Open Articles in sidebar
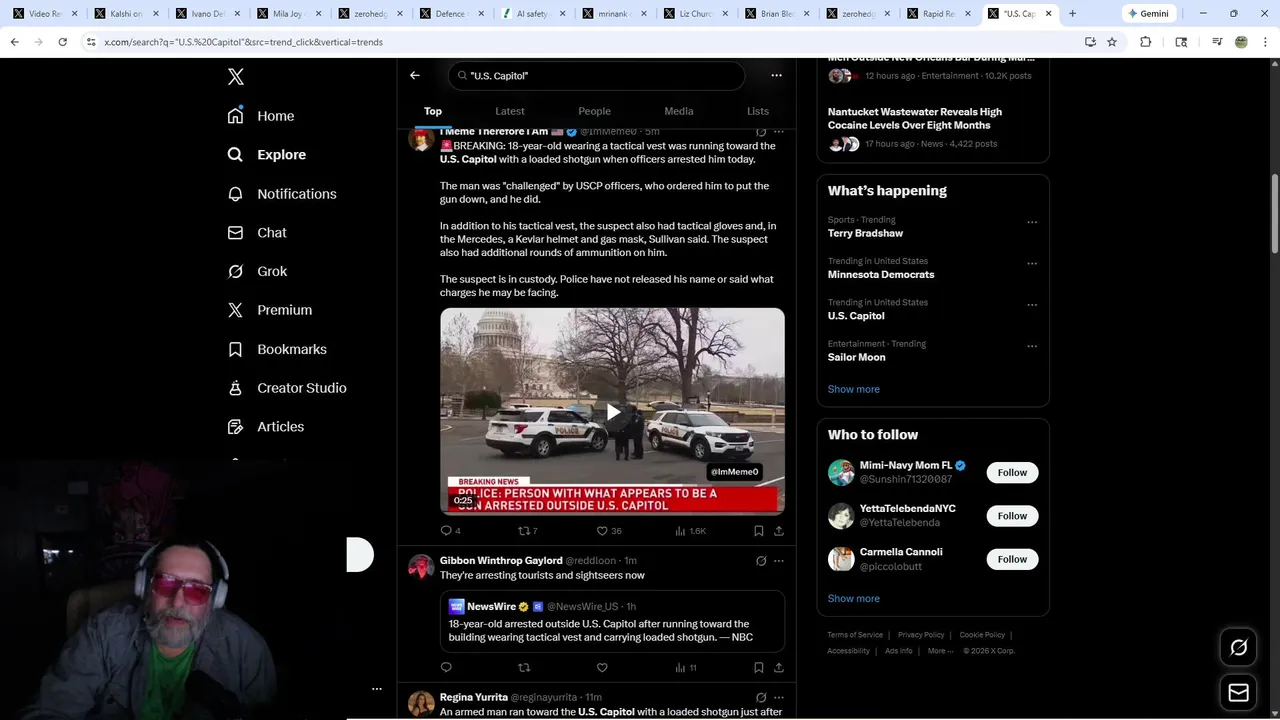This screenshot has height=720, width=1280. (x=266, y=426)
